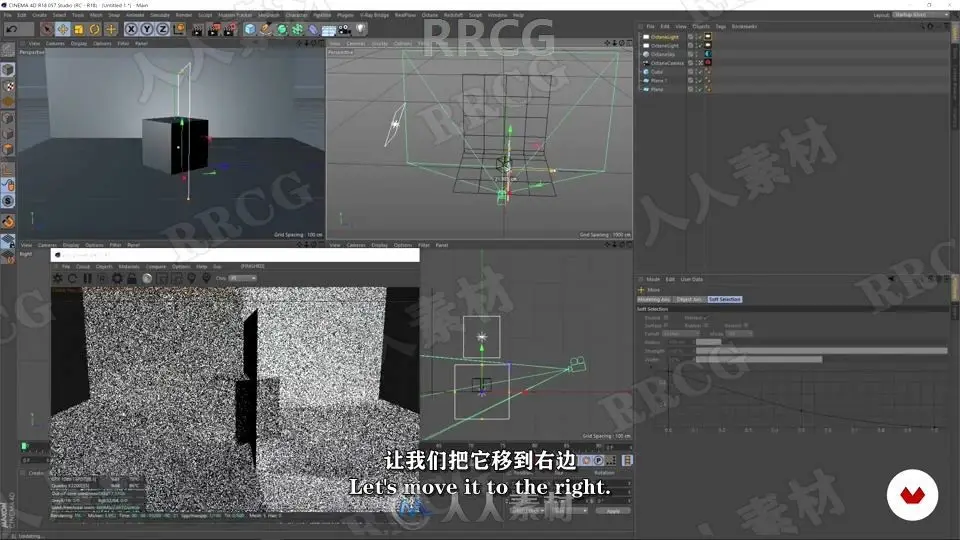Open the green generators icon
960x540 pixels.
coord(282,29)
